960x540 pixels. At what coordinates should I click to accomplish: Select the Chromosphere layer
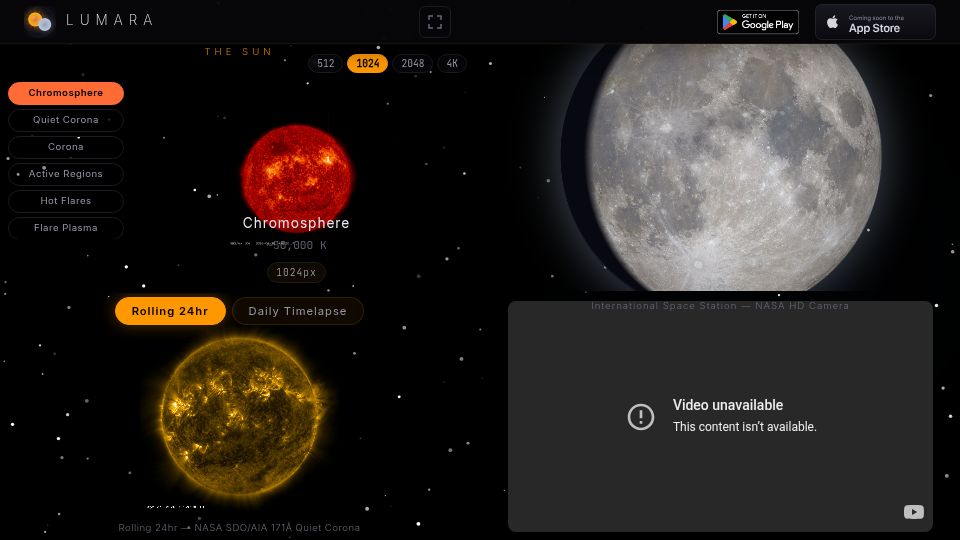click(x=66, y=93)
